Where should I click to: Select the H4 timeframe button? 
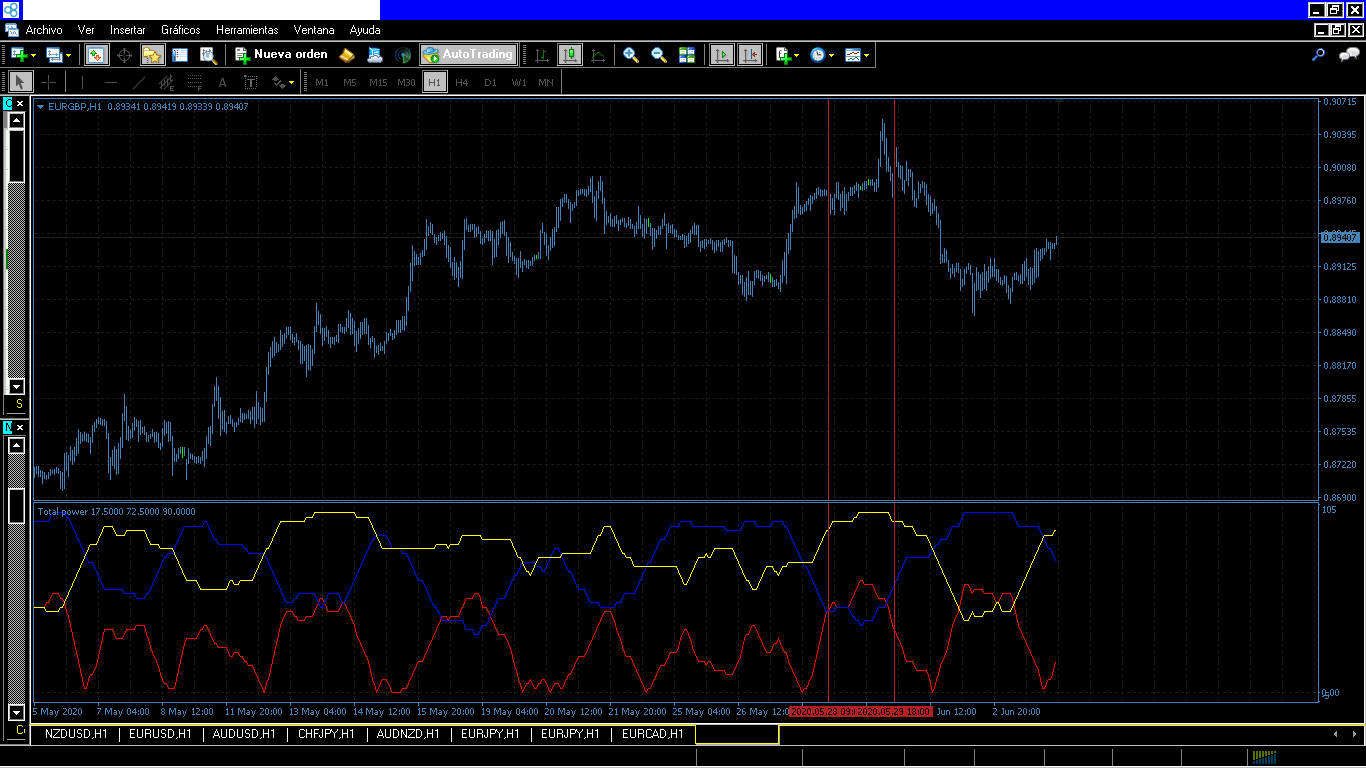coord(461,82)
